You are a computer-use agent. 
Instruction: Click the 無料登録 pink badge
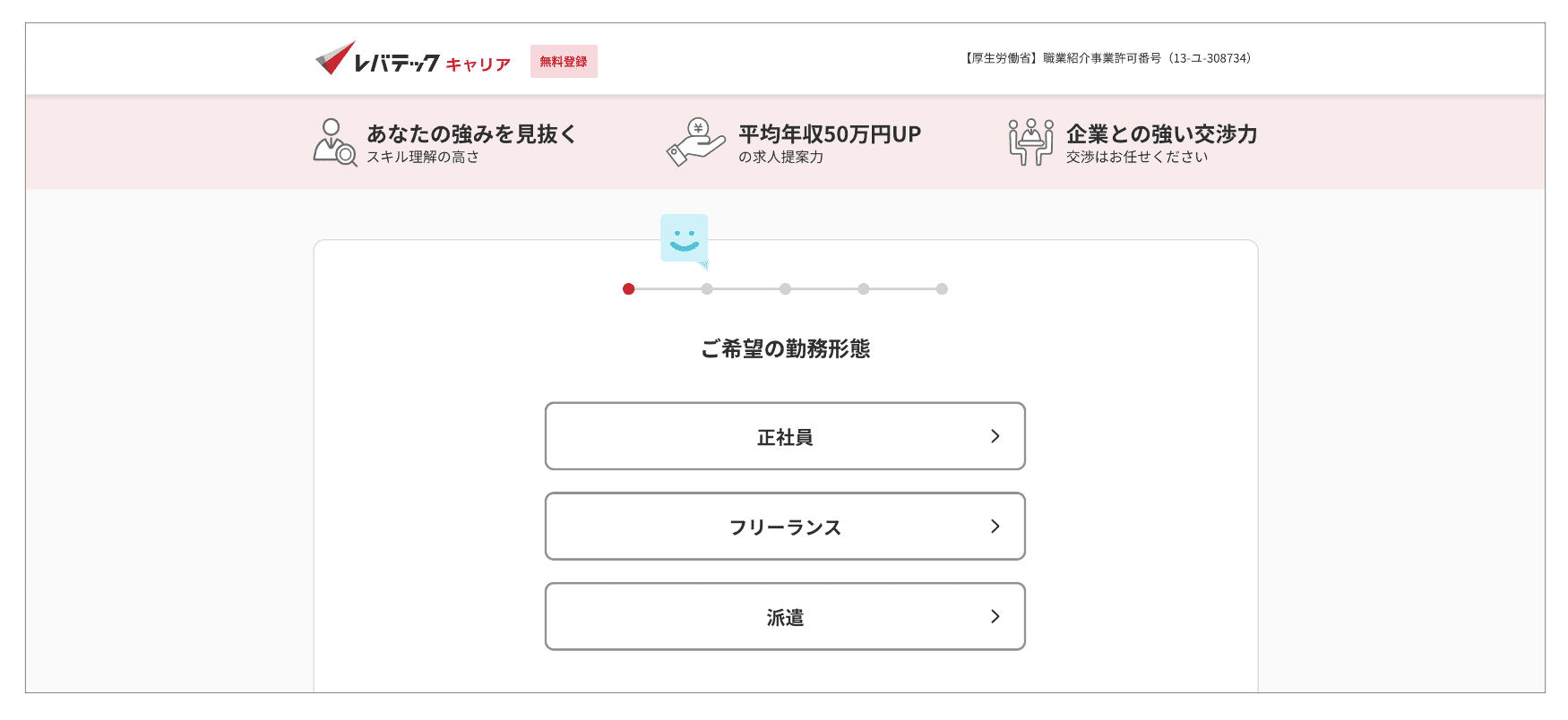coord(564,61)
